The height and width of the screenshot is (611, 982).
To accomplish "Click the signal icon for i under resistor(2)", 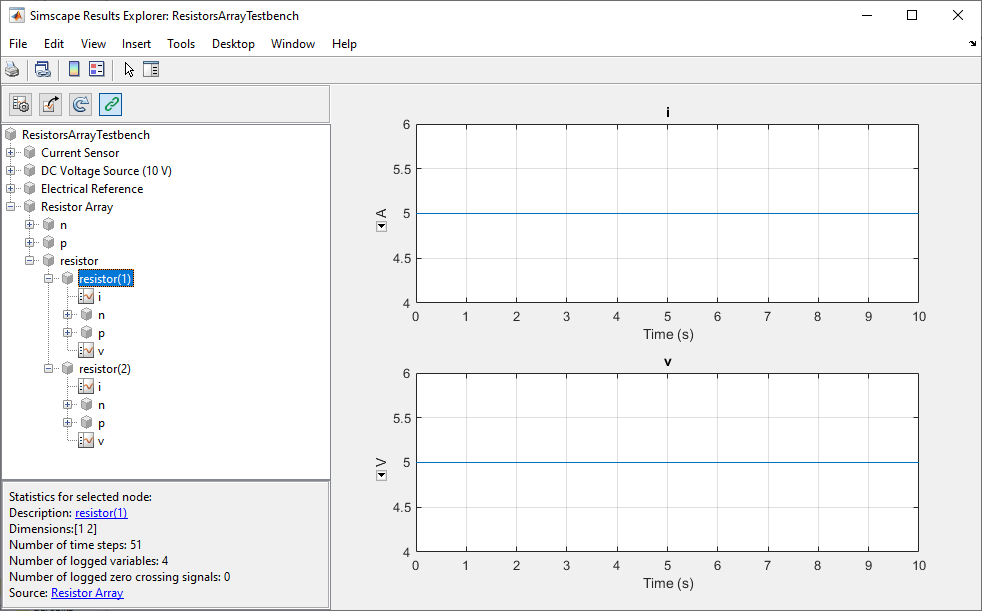I will [86, 387].
